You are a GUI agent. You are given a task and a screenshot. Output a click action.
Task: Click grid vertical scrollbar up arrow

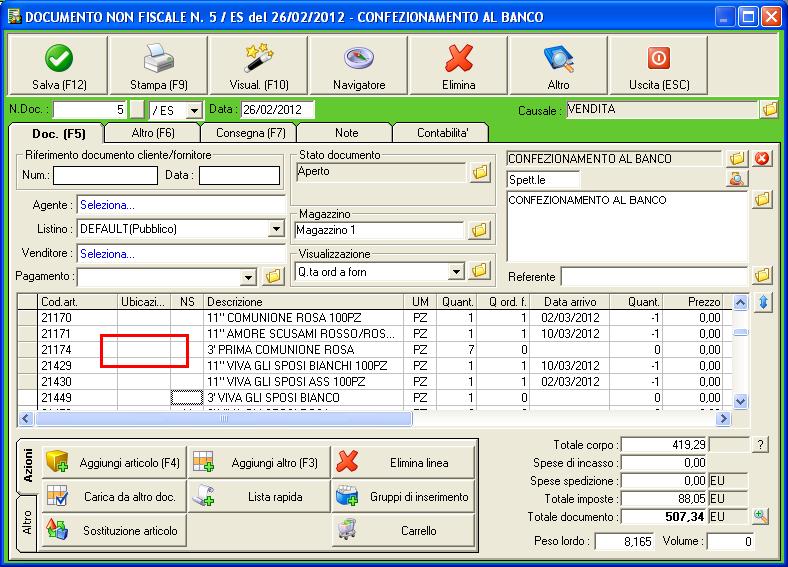(x=740, y=303)
